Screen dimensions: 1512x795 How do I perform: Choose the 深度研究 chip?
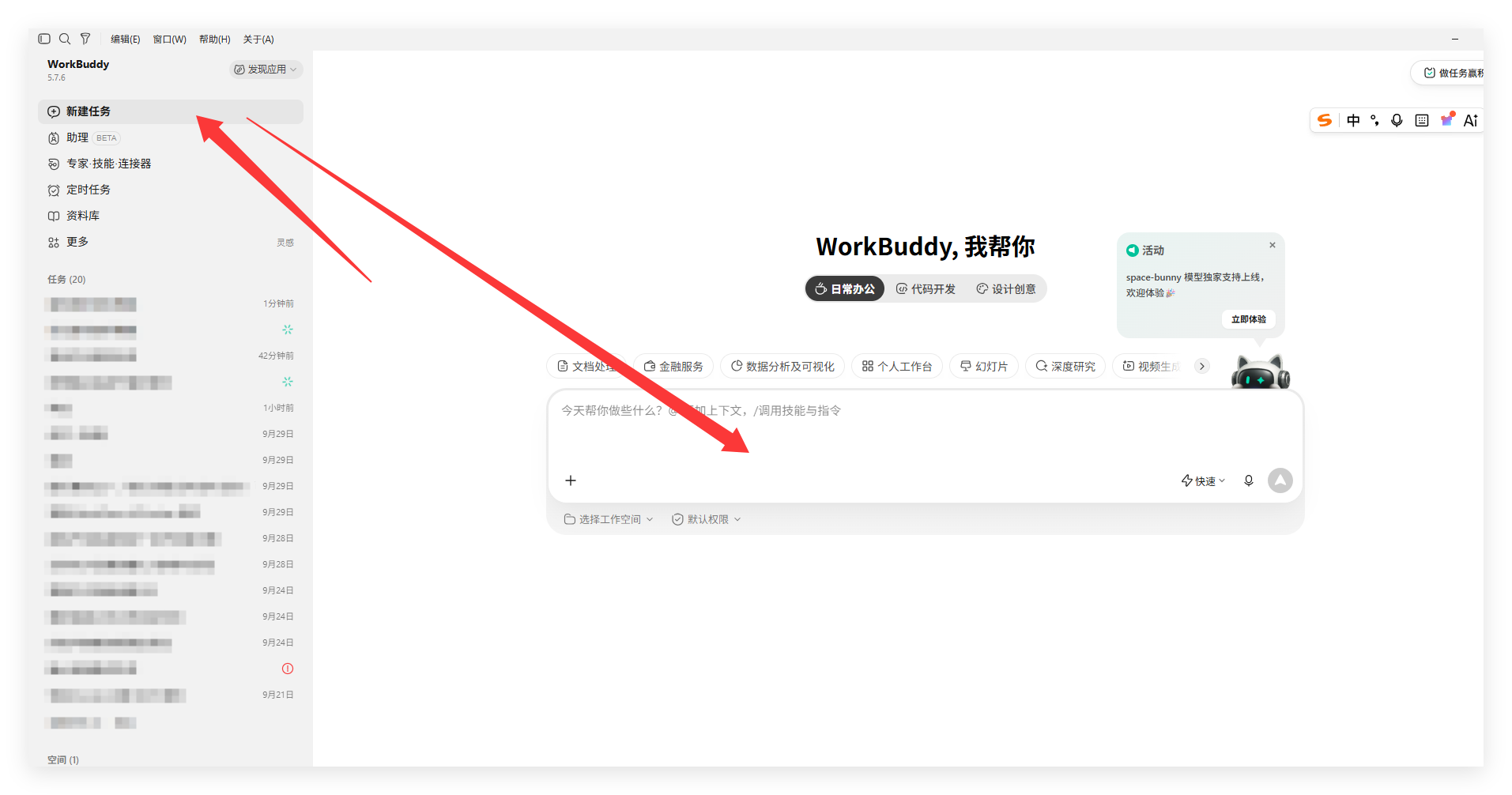1065,367
